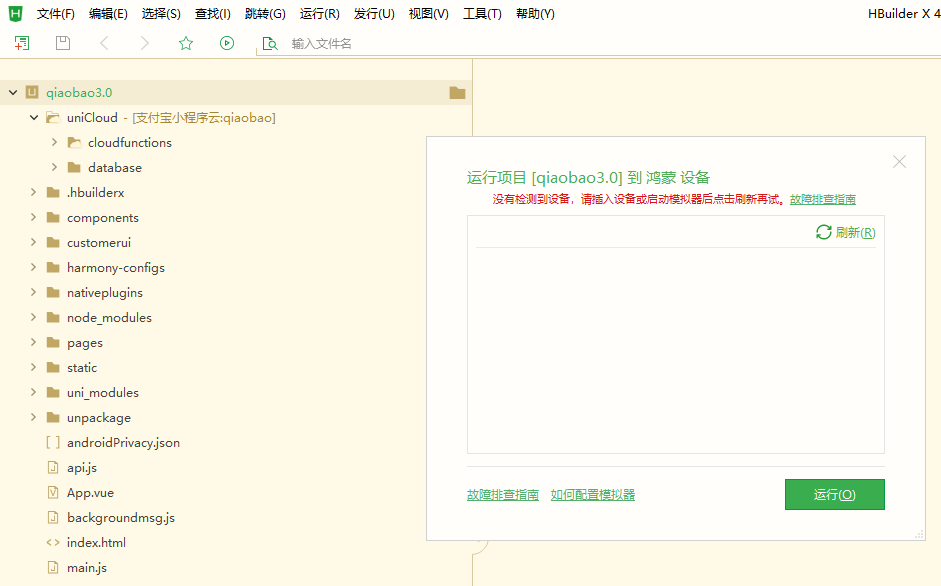Open the 视图(V) menu
This screenshot has height=586, width=941.
click(x=428, y=14)
